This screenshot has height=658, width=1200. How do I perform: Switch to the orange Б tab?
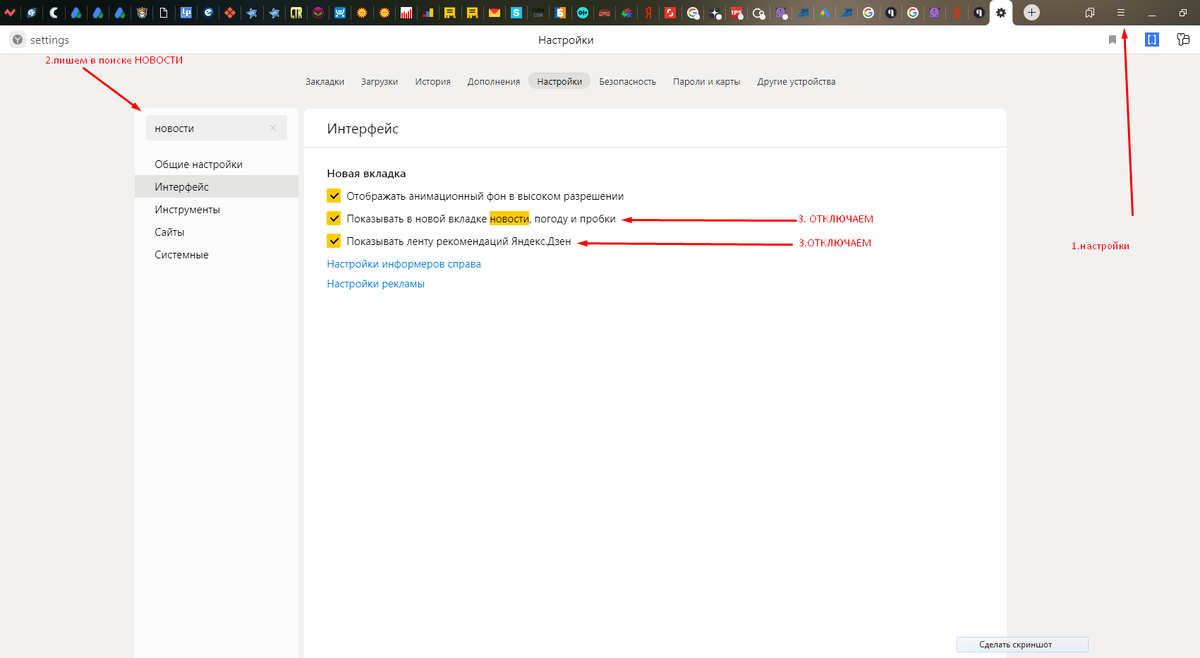(560, 13)
